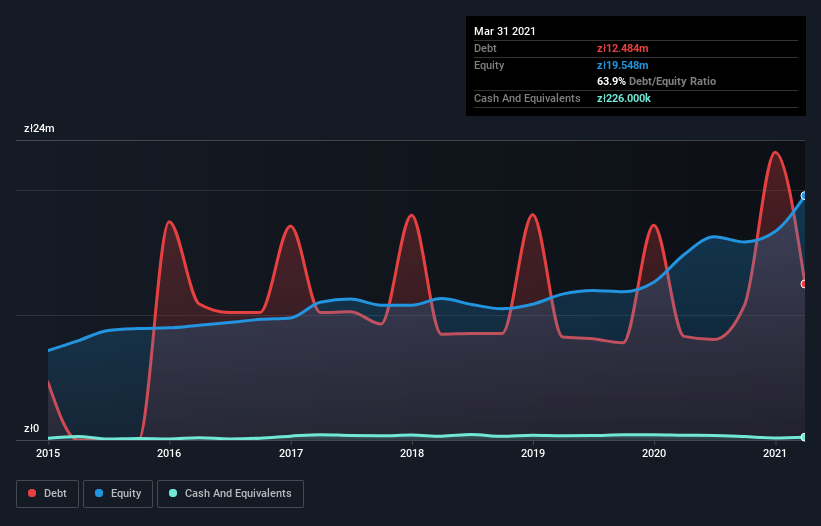Viewport: 821px width, 526px height.
Task: Click the 2020 x-axis label
Action: (x=654, y=453)
